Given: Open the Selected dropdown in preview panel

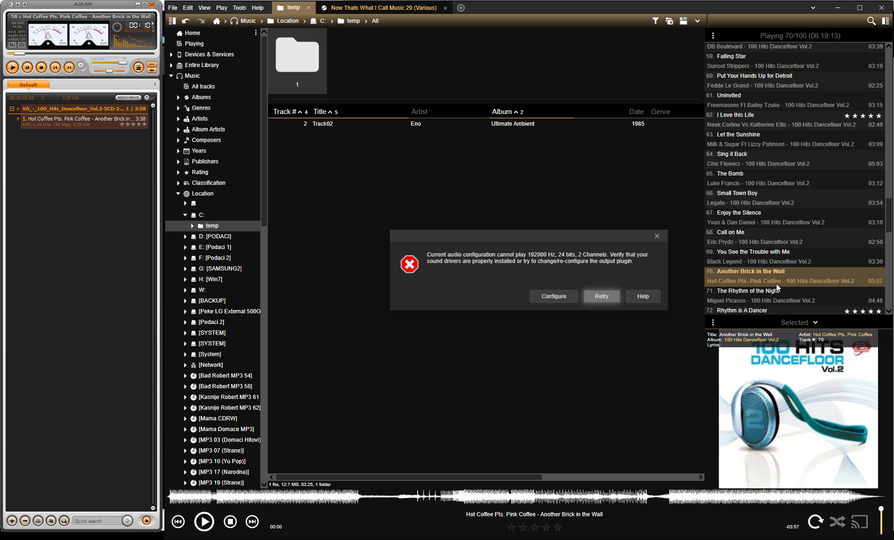Looking at the screenshot, I should click(x=799, y=322).
